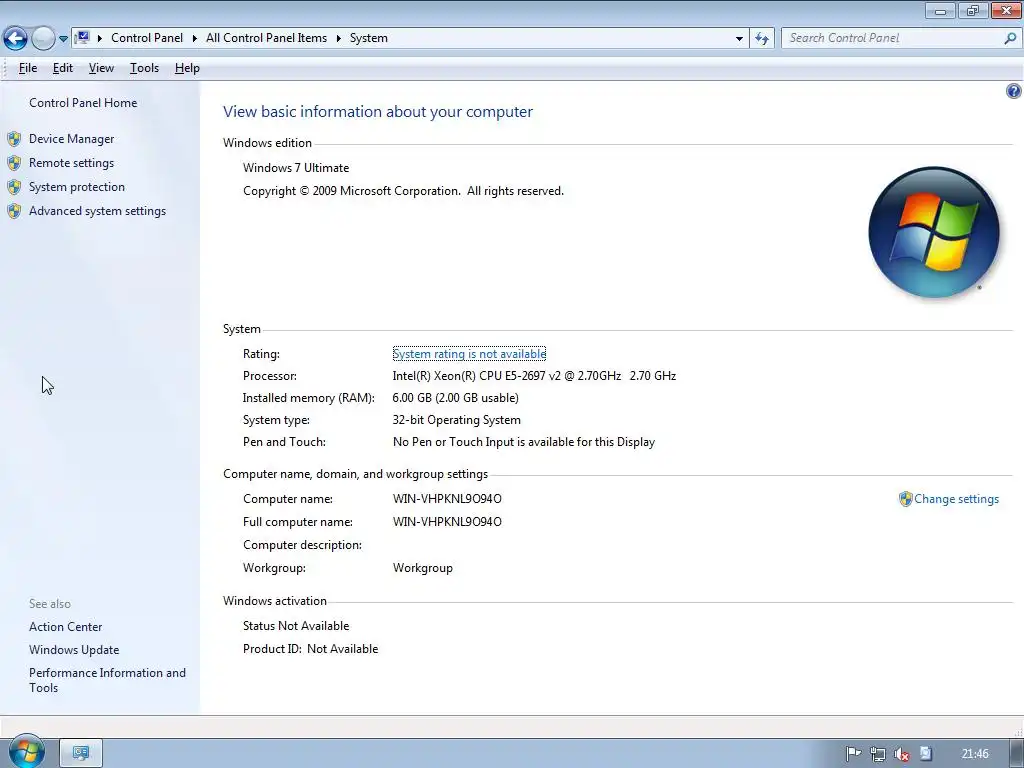Click the computer icon in the address bar
This screenshot has width=1024, height=768.
(x=82, y=38)
